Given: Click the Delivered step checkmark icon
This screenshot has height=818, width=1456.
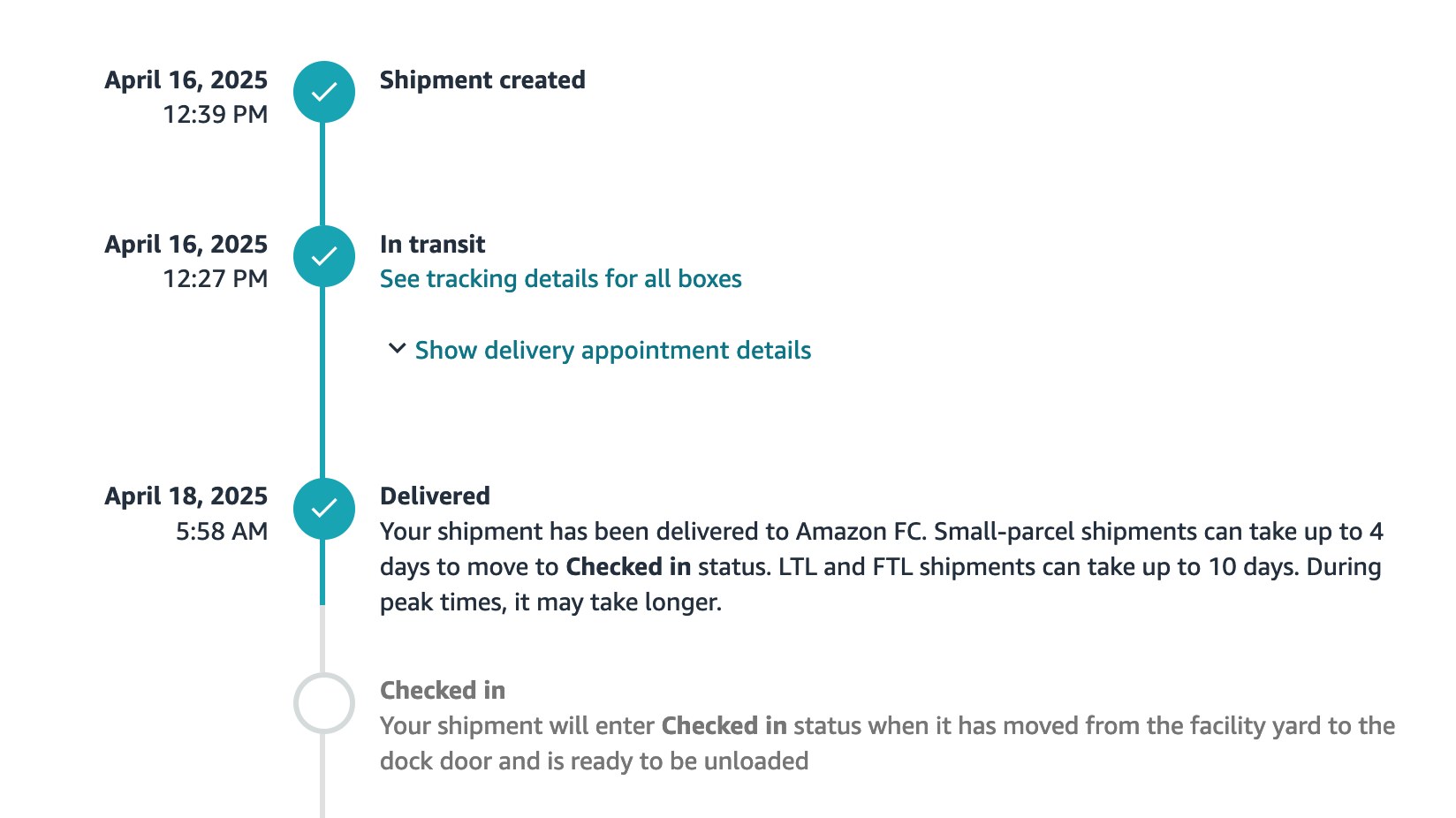Looking at the screenshot, I should (x=324, y=509).
